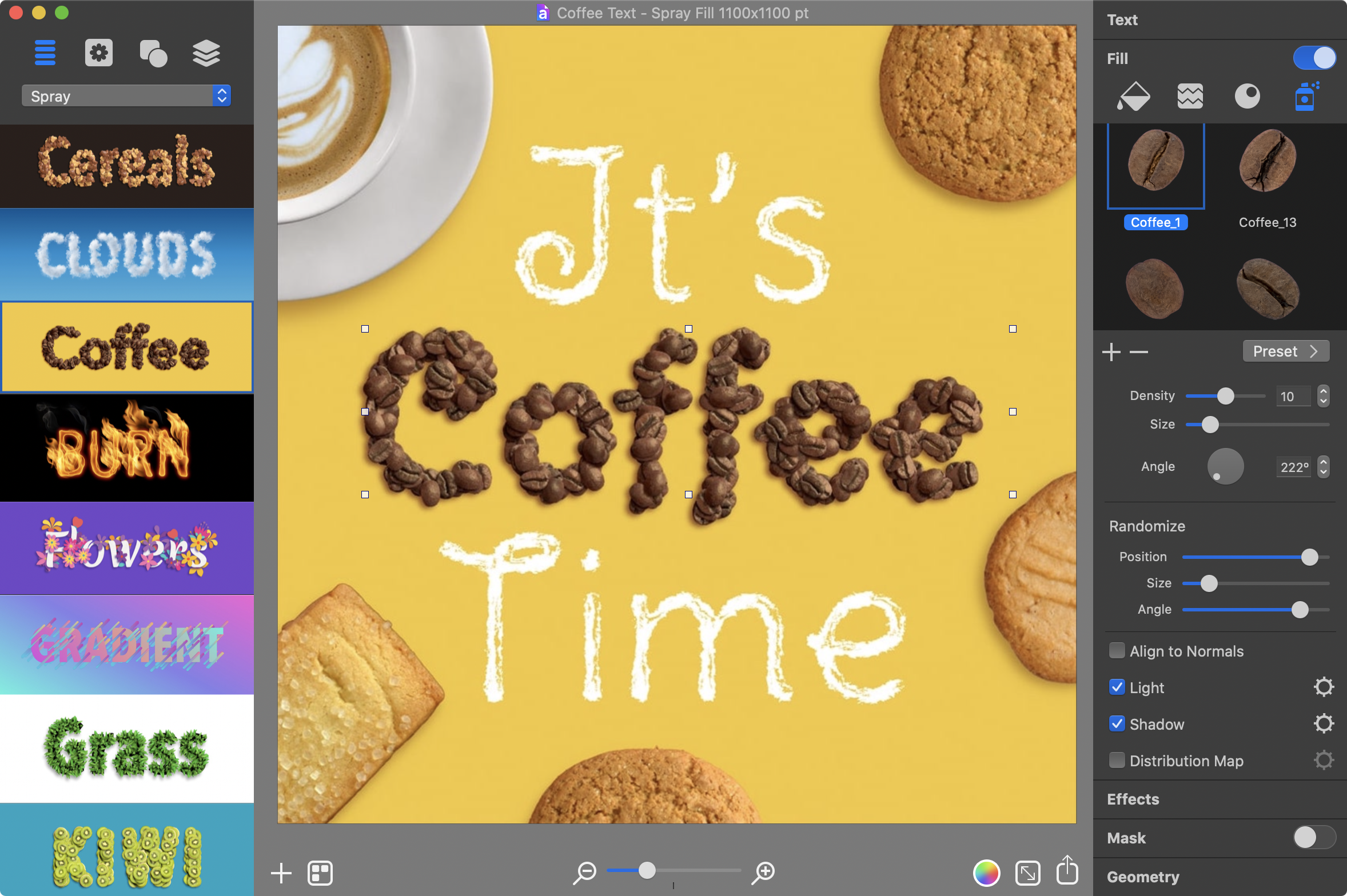The image size is (1347, 896).
Task: Click the zoom out magnifier
Action: point(585,872)
